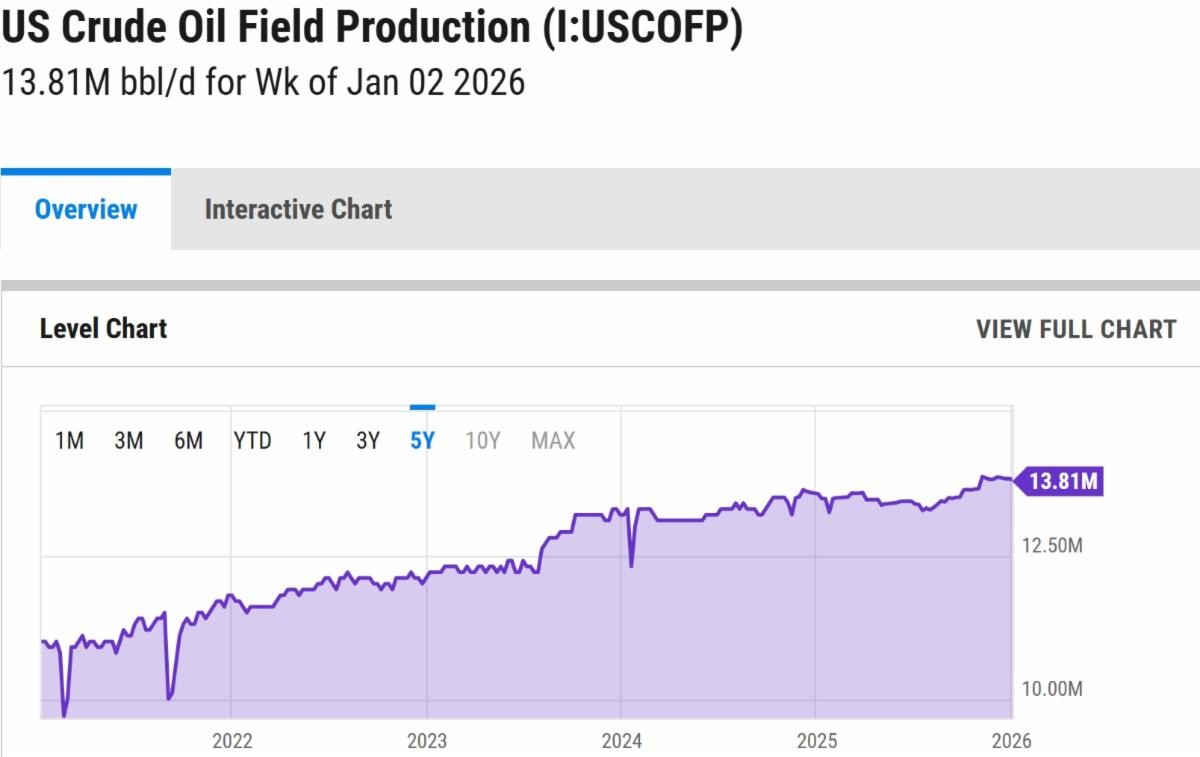Click the 2022 x-axis label
Image resolution: width=1200 pixels, height=757 pixels.
[x=232, y=741]
